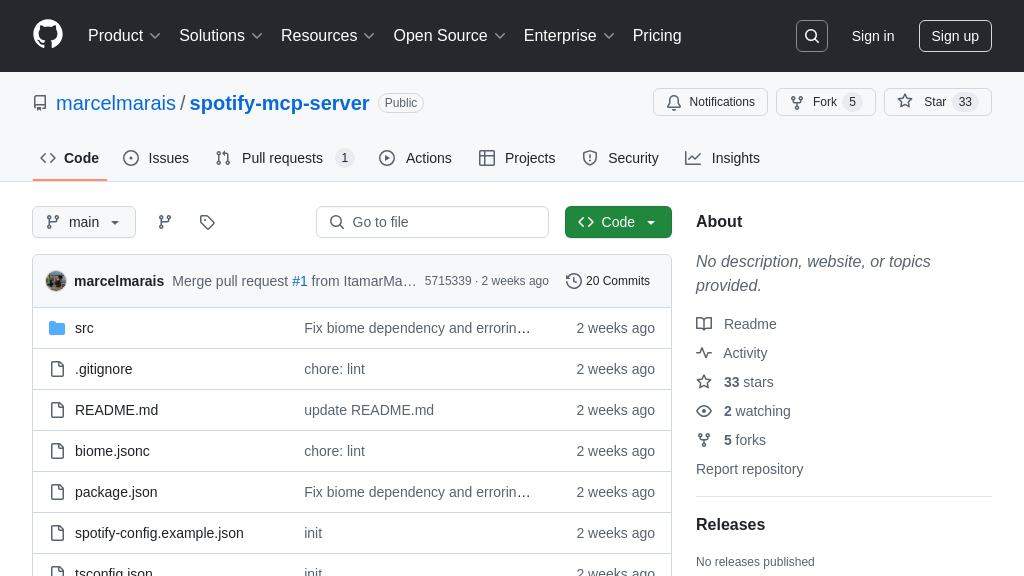Open pull request #1 link
This screenshot has width=1024, height=576.
[x=300, y=281]
